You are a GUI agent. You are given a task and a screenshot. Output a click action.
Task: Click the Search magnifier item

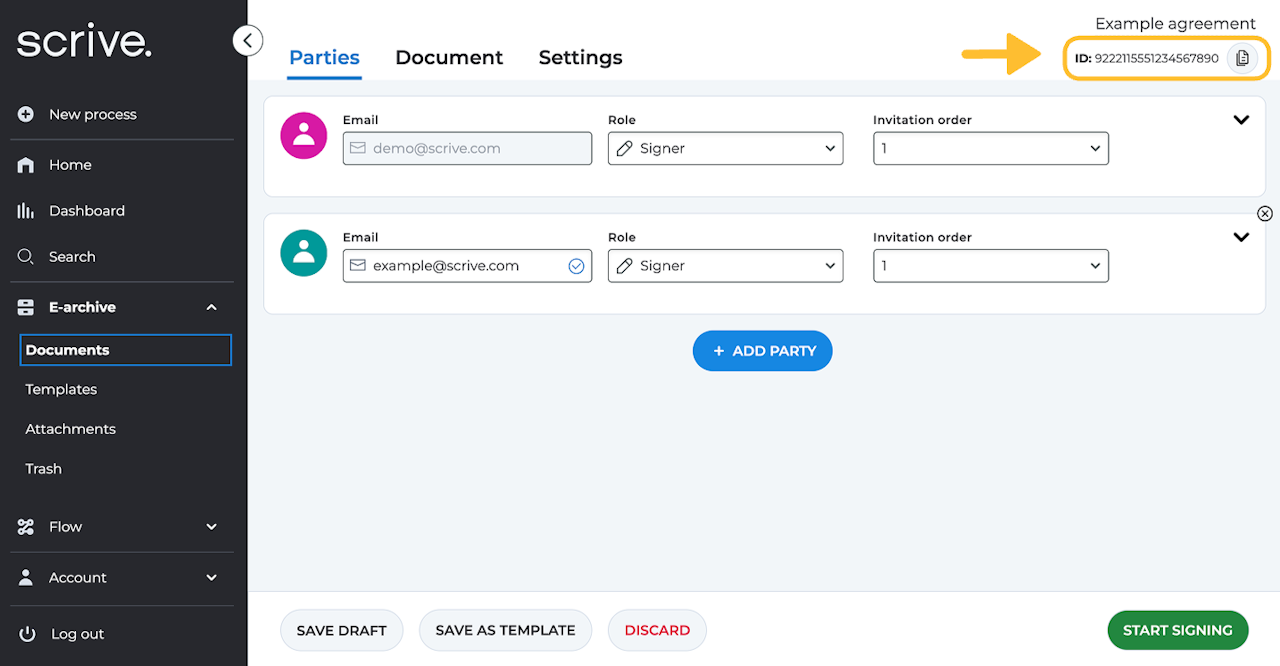click(26, 257)
